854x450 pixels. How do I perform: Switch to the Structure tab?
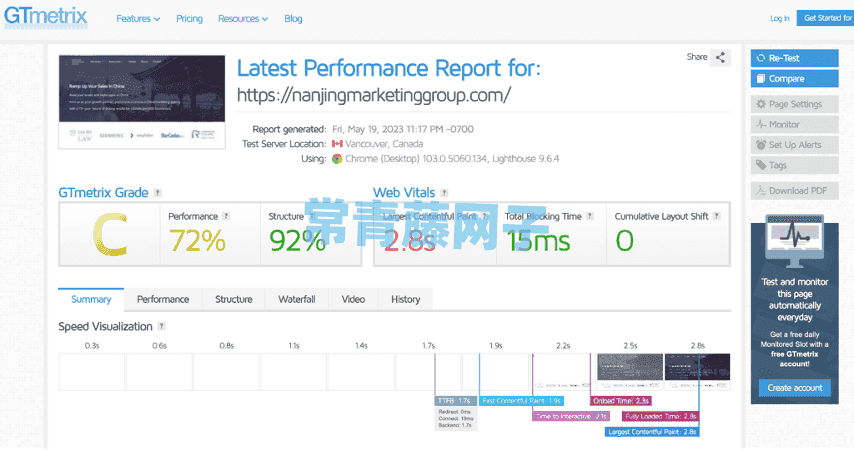(x=234, y=299)
